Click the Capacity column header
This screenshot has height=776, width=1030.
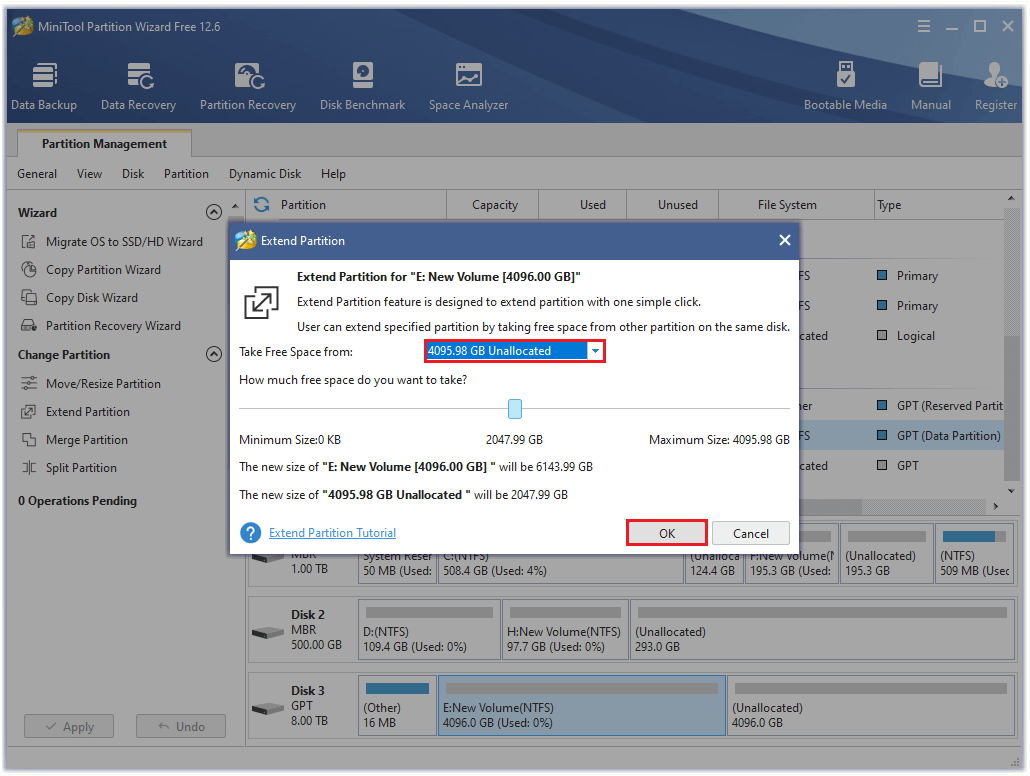pos(494,204)
